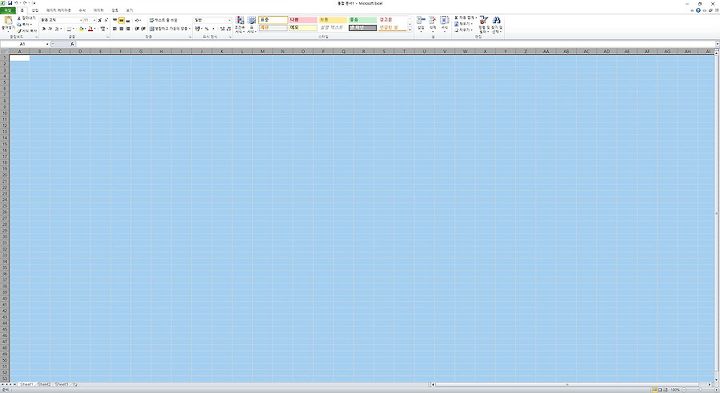This screenshot has width=720, height=393.
Task: Click the AutoSum sigma button
Action: pyautogui.click(x=465, y=17)
